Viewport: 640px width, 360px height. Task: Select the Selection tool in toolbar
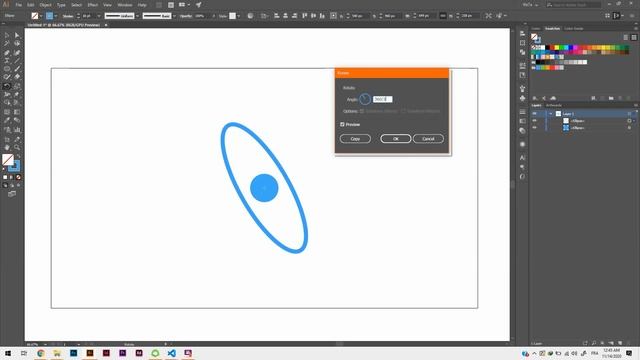tap(7, 35)
